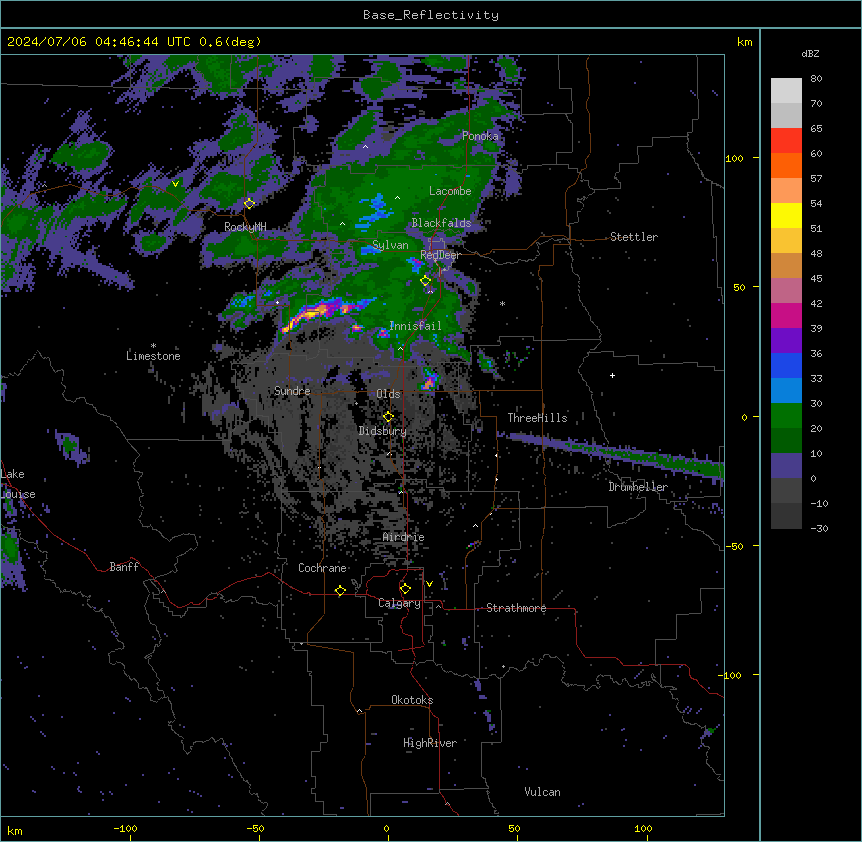Click the yellow diamond marker above Calgary

pos(405,589)
